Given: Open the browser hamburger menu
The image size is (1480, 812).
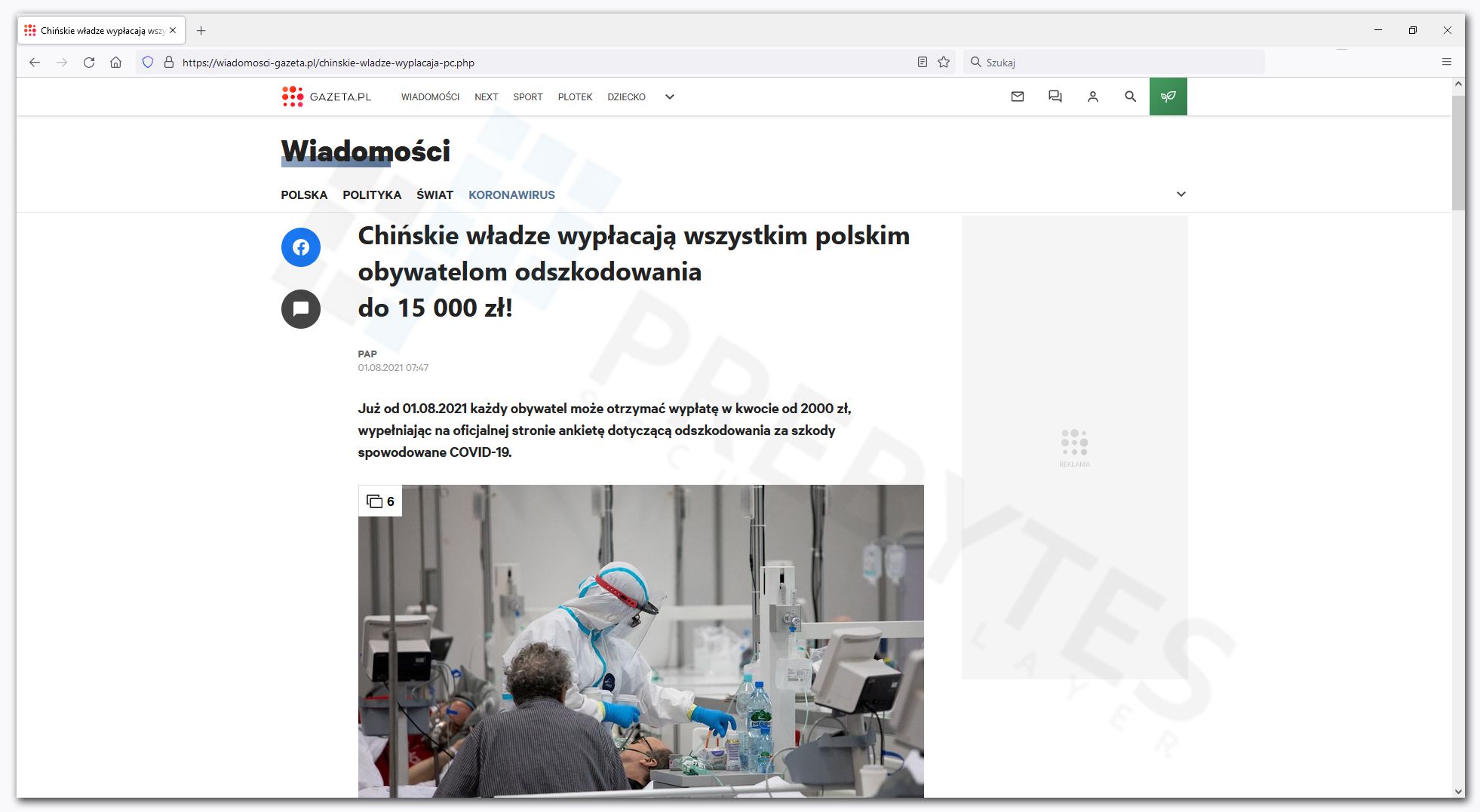Looking at the screenshot, I should tap(1447, 63).
